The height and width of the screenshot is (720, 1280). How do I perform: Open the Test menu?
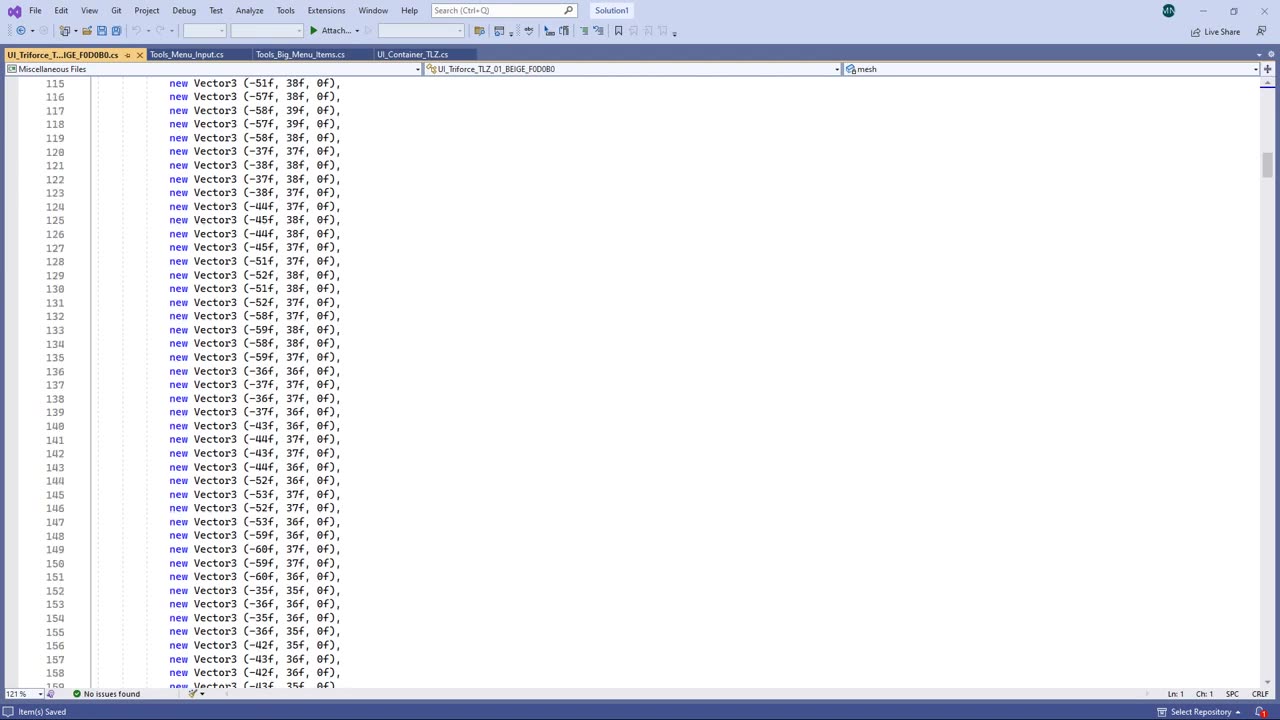pos(216,11)
